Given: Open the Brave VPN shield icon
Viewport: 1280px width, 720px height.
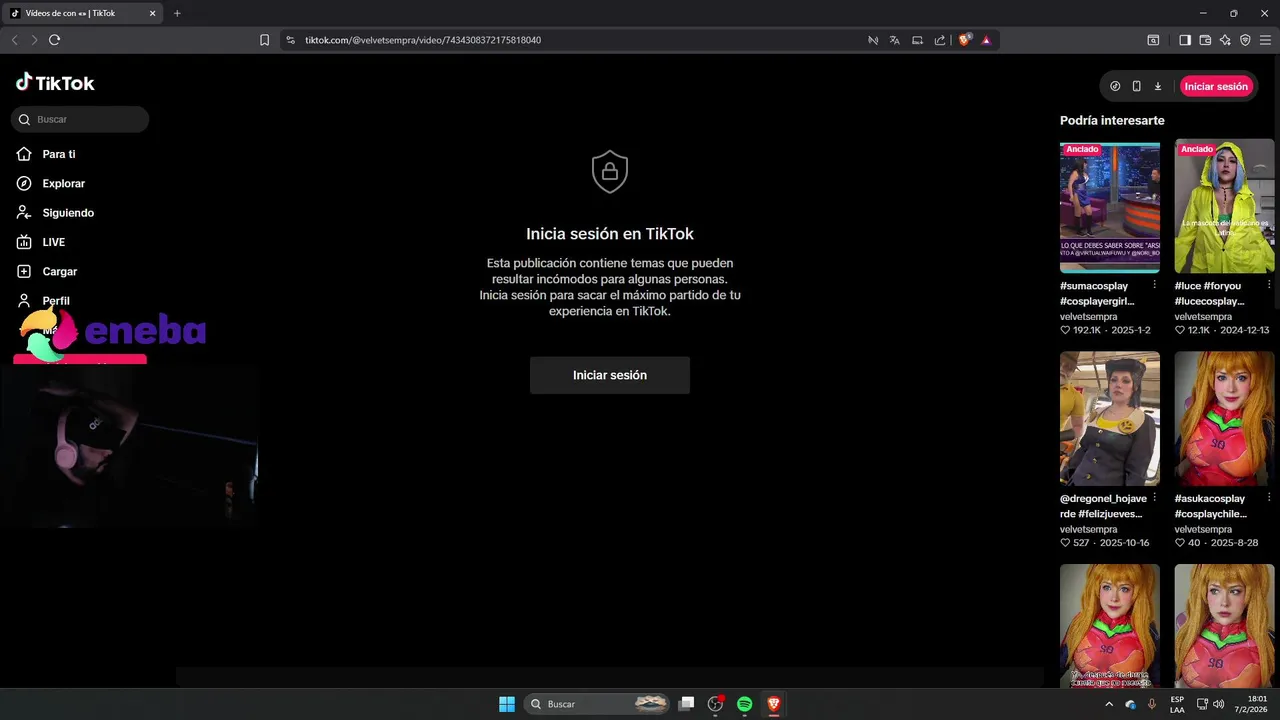Looking at the screenshot, I should [x=1245, y=40].
